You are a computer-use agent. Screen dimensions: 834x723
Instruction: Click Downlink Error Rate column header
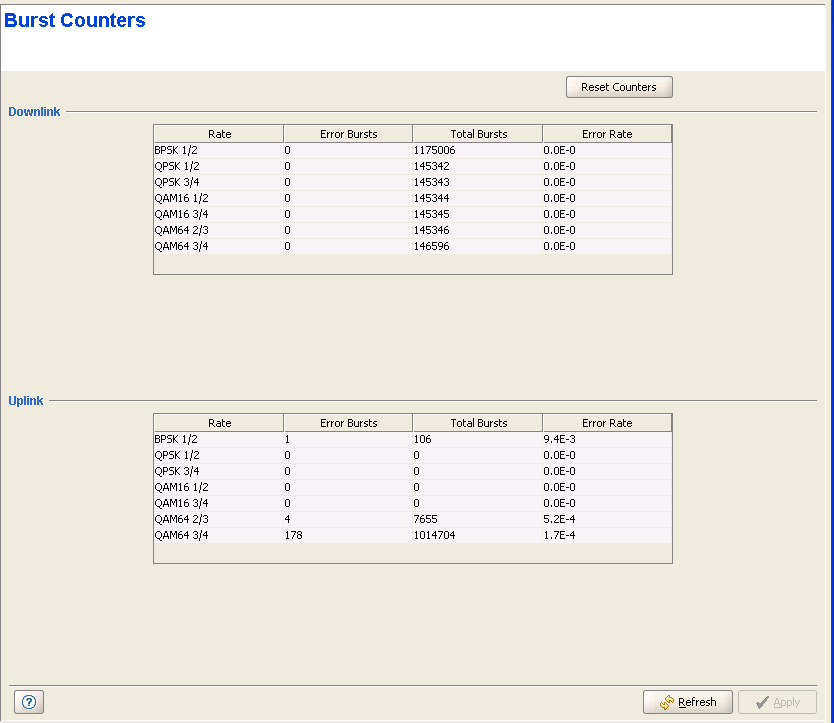(607, 134)
